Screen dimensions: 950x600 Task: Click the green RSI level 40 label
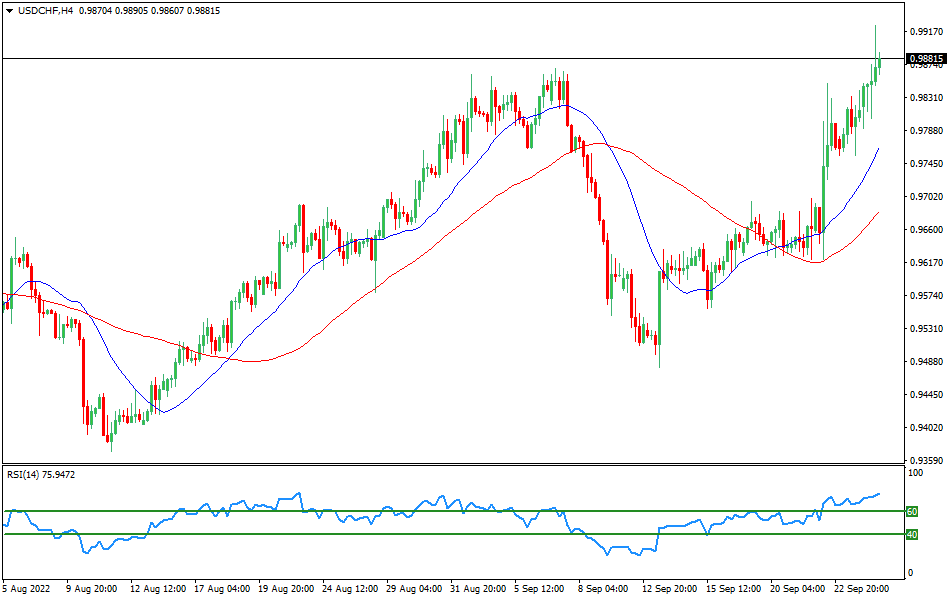point(911,535)
